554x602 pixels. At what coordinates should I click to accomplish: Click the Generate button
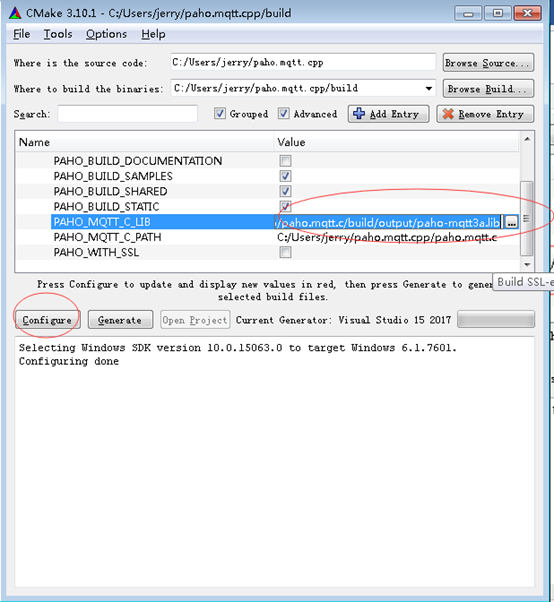click(120, 320)
